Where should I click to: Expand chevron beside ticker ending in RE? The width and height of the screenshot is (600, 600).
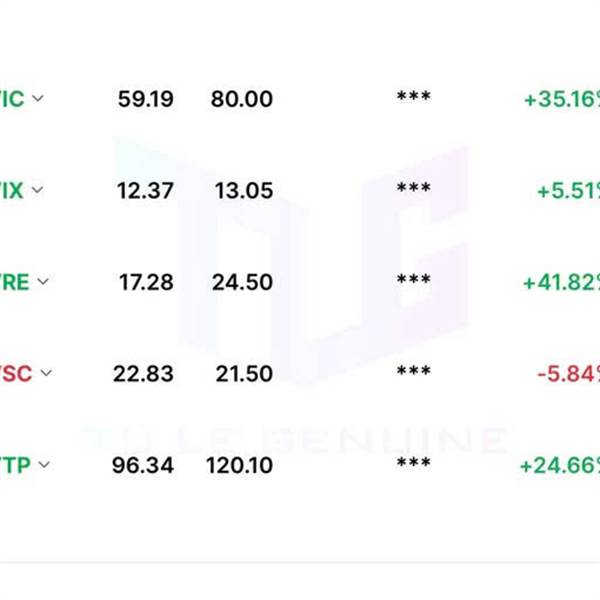pyautogui.click(x=43, y=282)
